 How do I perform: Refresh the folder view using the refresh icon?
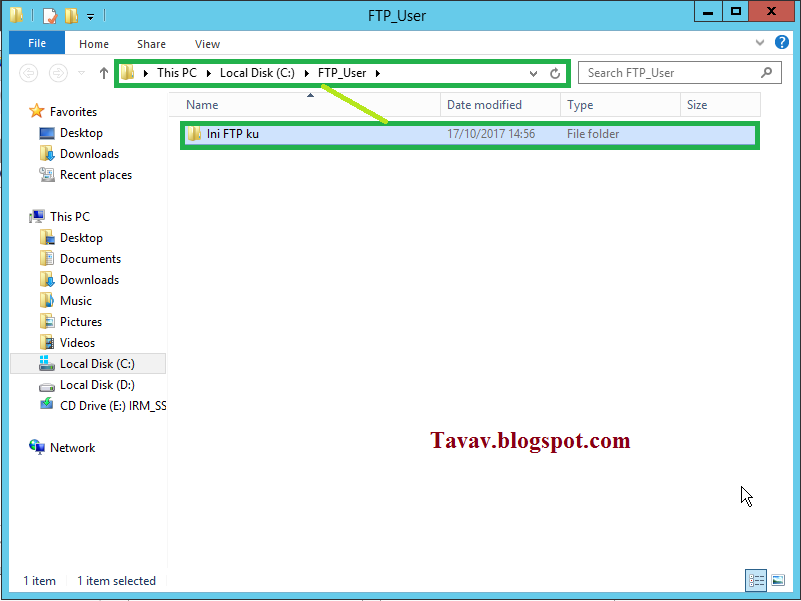[555, 73]
